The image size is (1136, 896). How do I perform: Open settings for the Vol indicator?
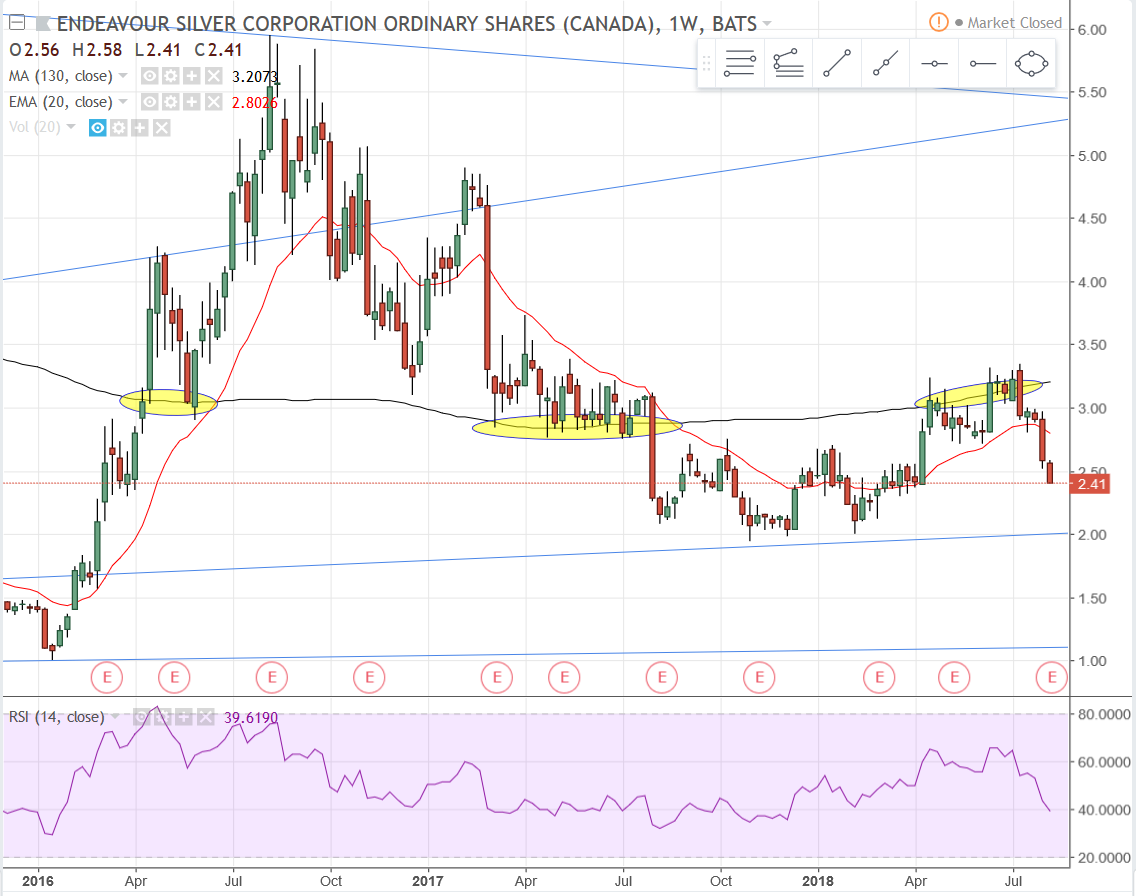118,128
